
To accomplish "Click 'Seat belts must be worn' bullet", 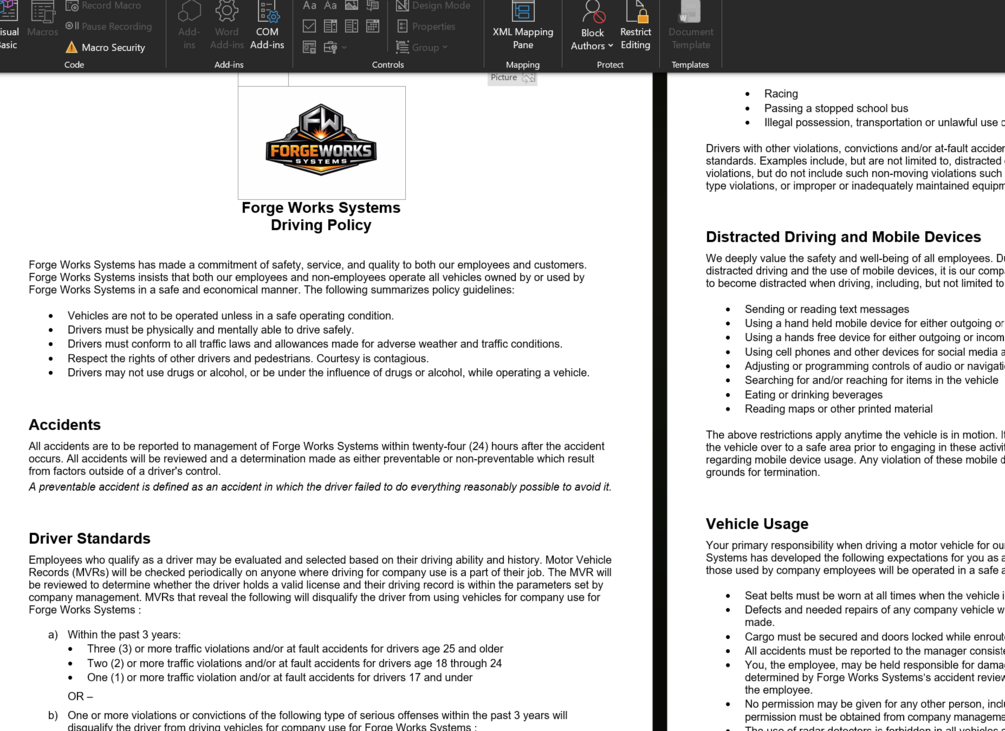I will click(875, 596).
